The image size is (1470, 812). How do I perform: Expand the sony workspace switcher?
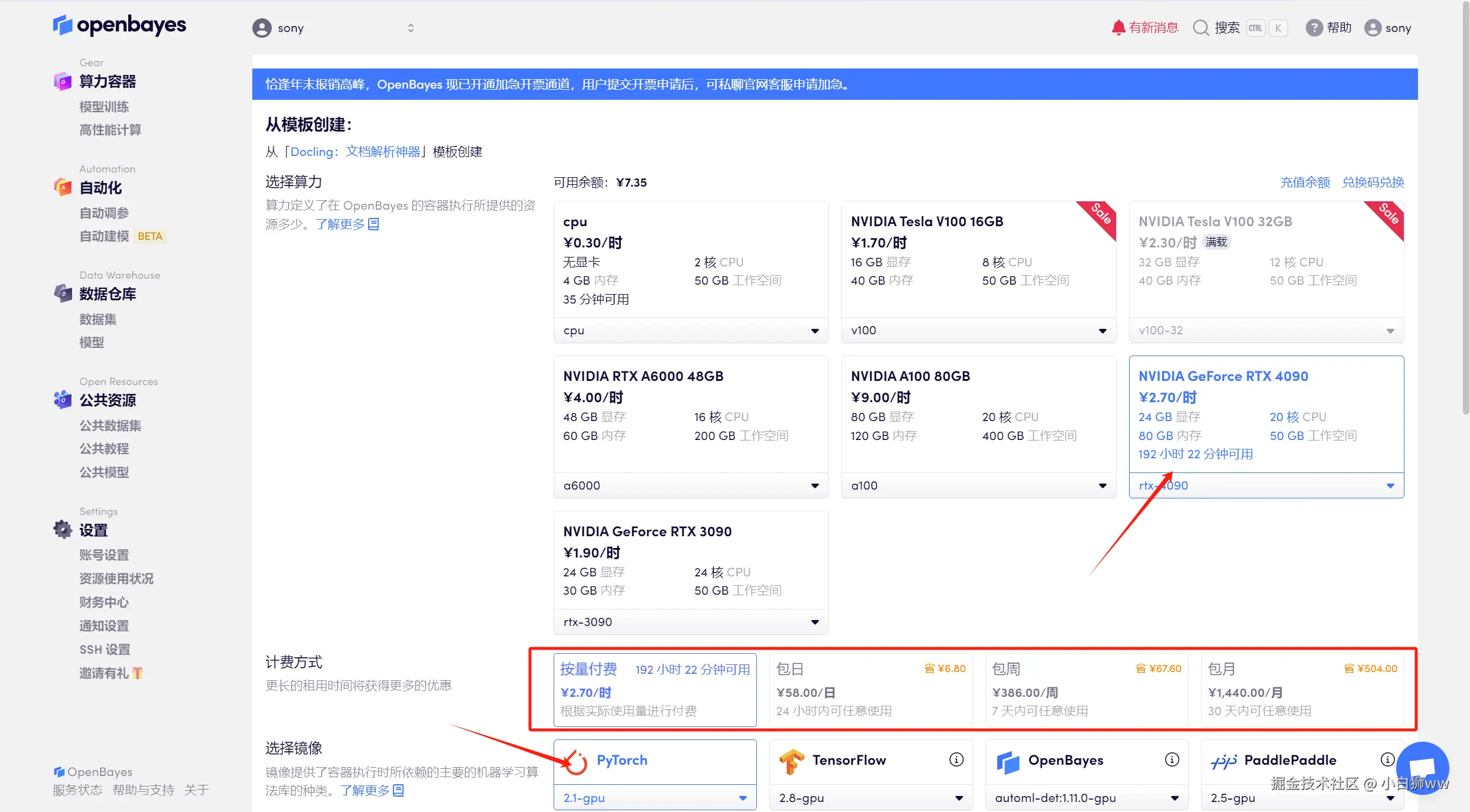tap(411, 28)
